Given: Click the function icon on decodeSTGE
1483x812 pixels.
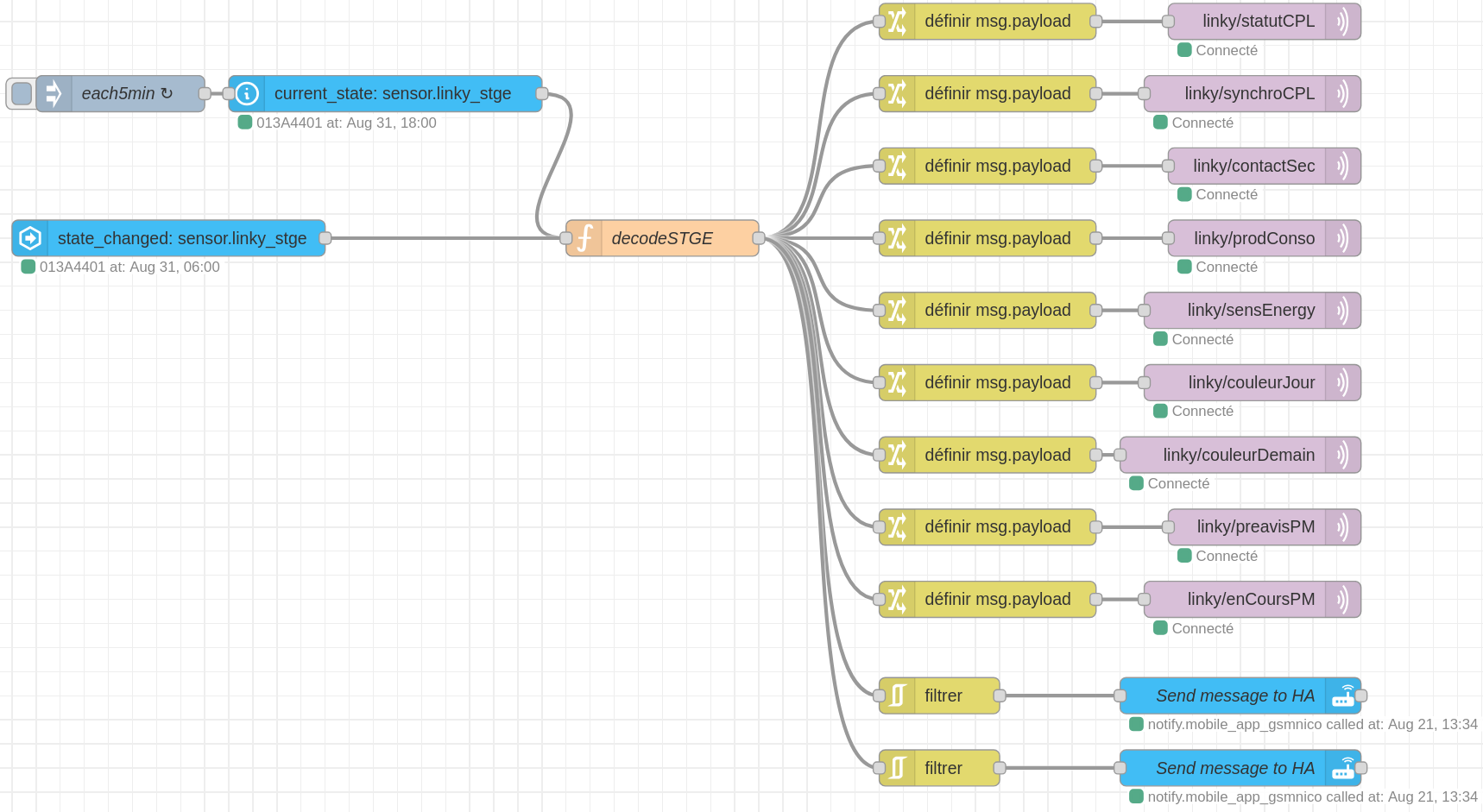Looking at the screenshot, I should 584,238.
